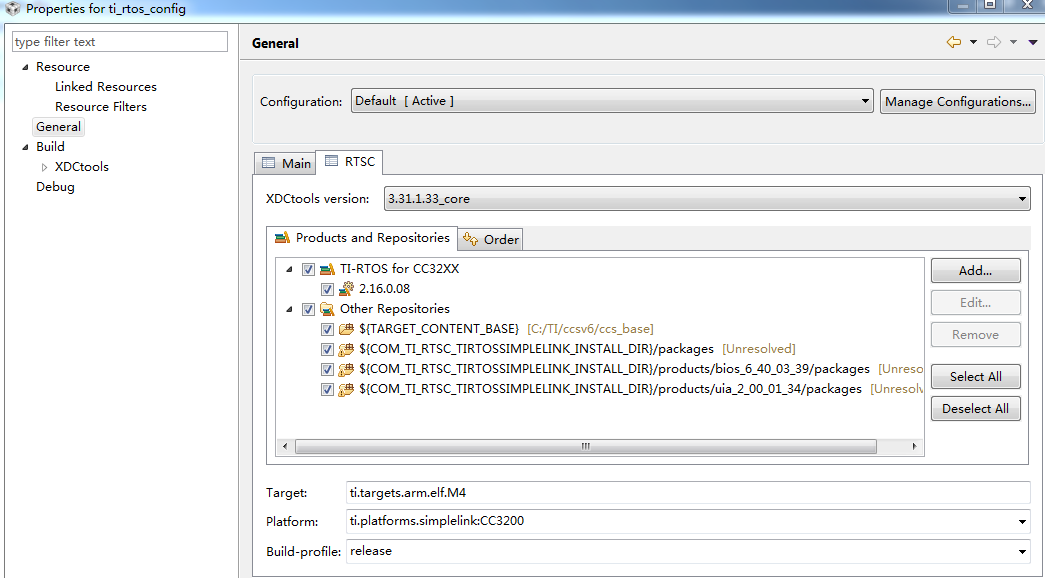Select the Products and Repositories tab
The width and height of the screenshot is (1045, 578).
click(363, 237)
